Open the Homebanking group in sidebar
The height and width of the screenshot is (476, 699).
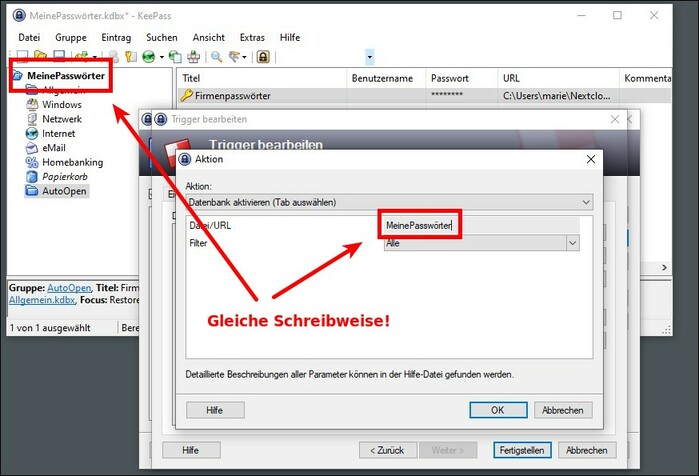pos(72,162)
